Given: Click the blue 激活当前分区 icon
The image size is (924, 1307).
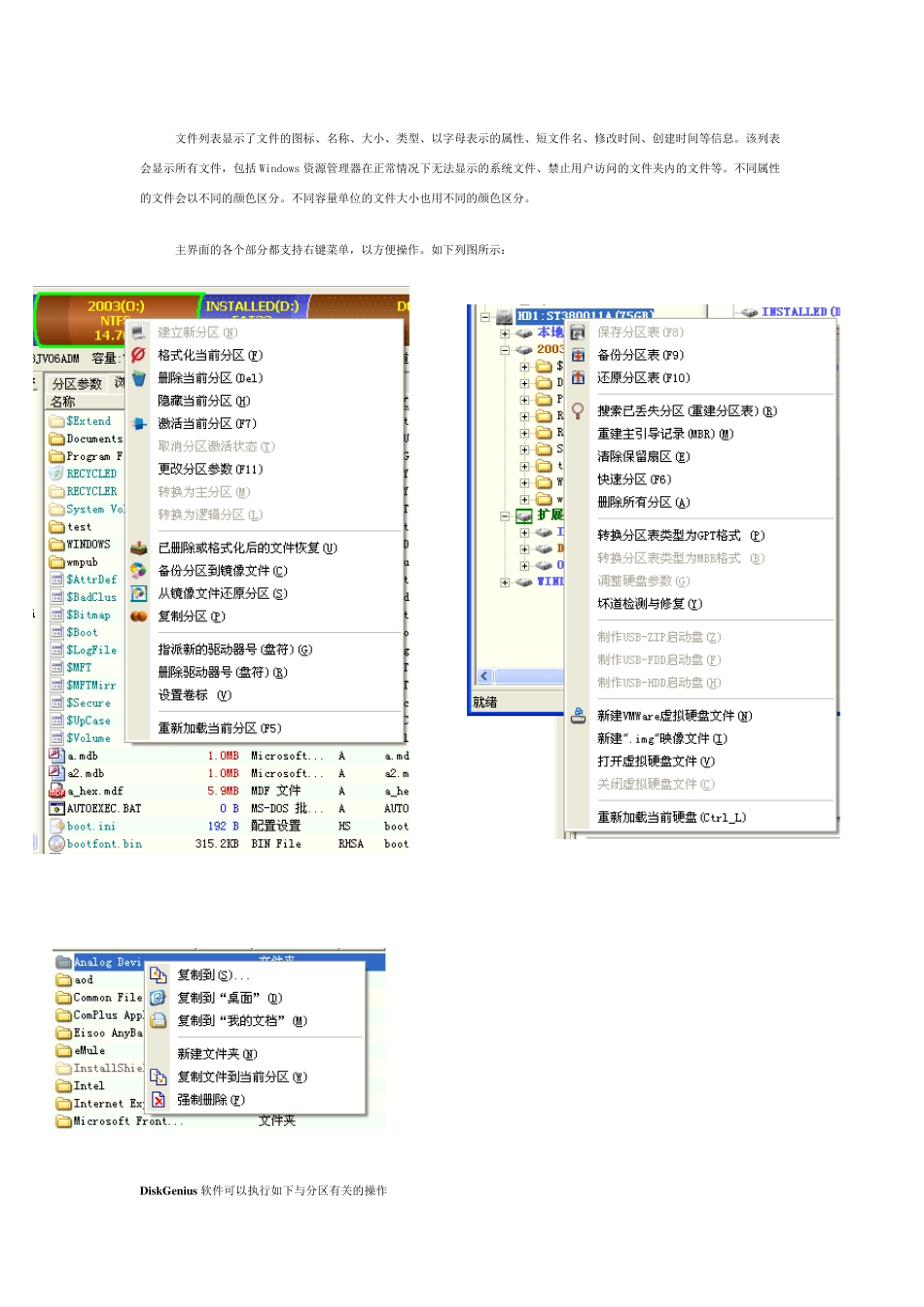Looking at the screenshot, I should (x=138, y=423).
